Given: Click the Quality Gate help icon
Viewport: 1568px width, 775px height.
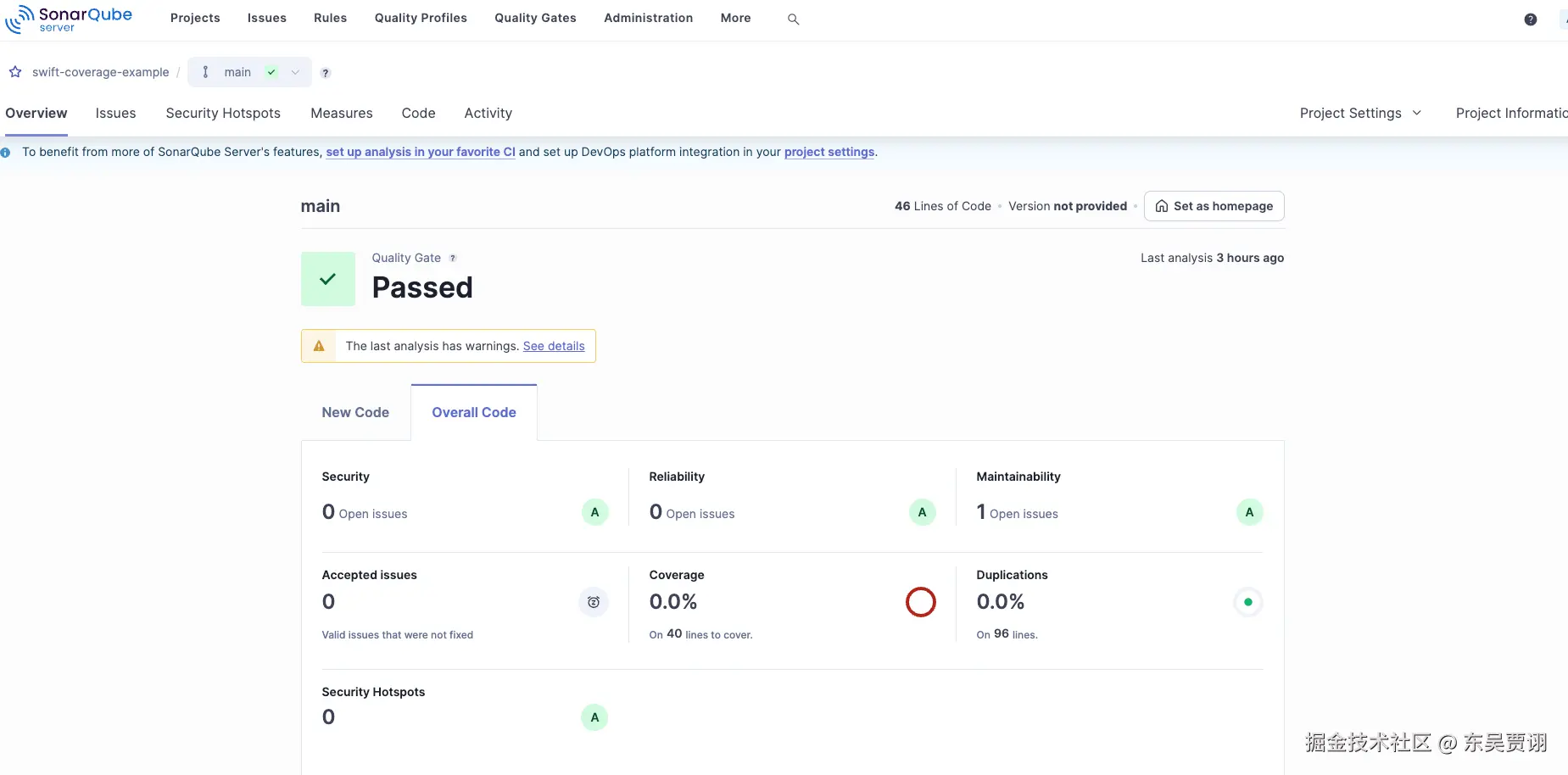Looking at the screenshot, I should [x=453, y=259].
